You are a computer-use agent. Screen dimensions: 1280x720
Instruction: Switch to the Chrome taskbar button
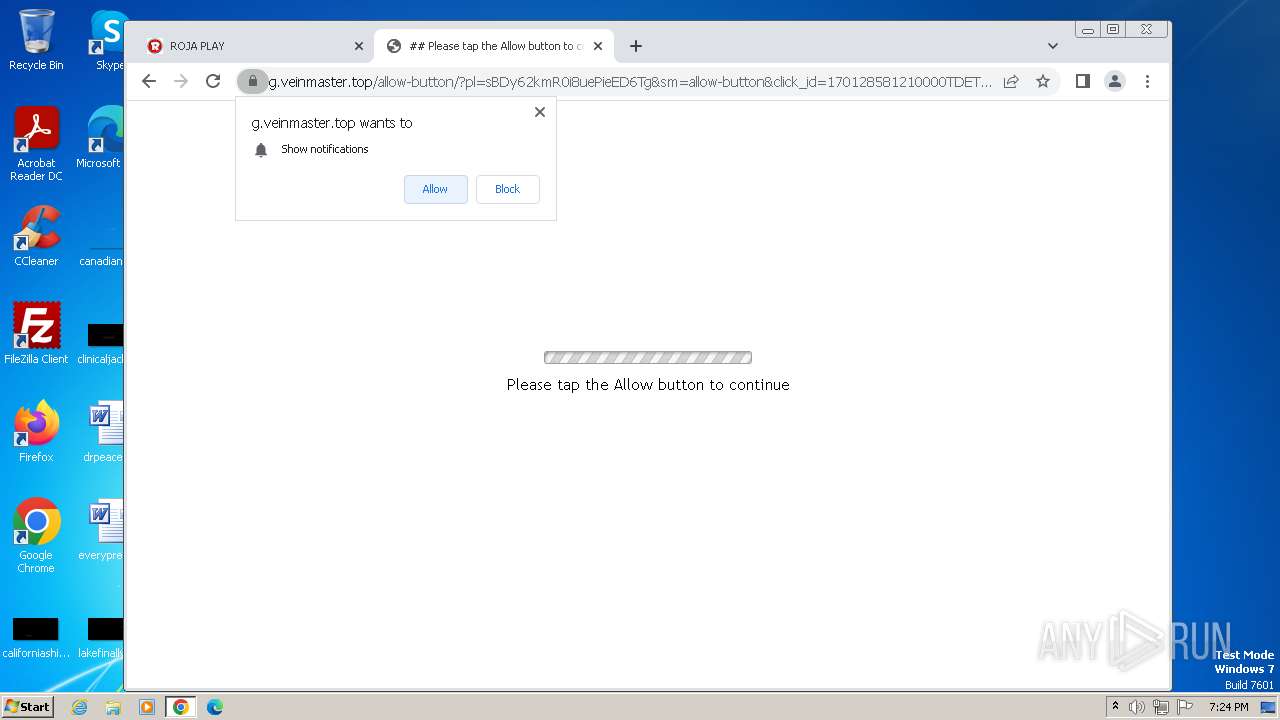coord(181,707)
